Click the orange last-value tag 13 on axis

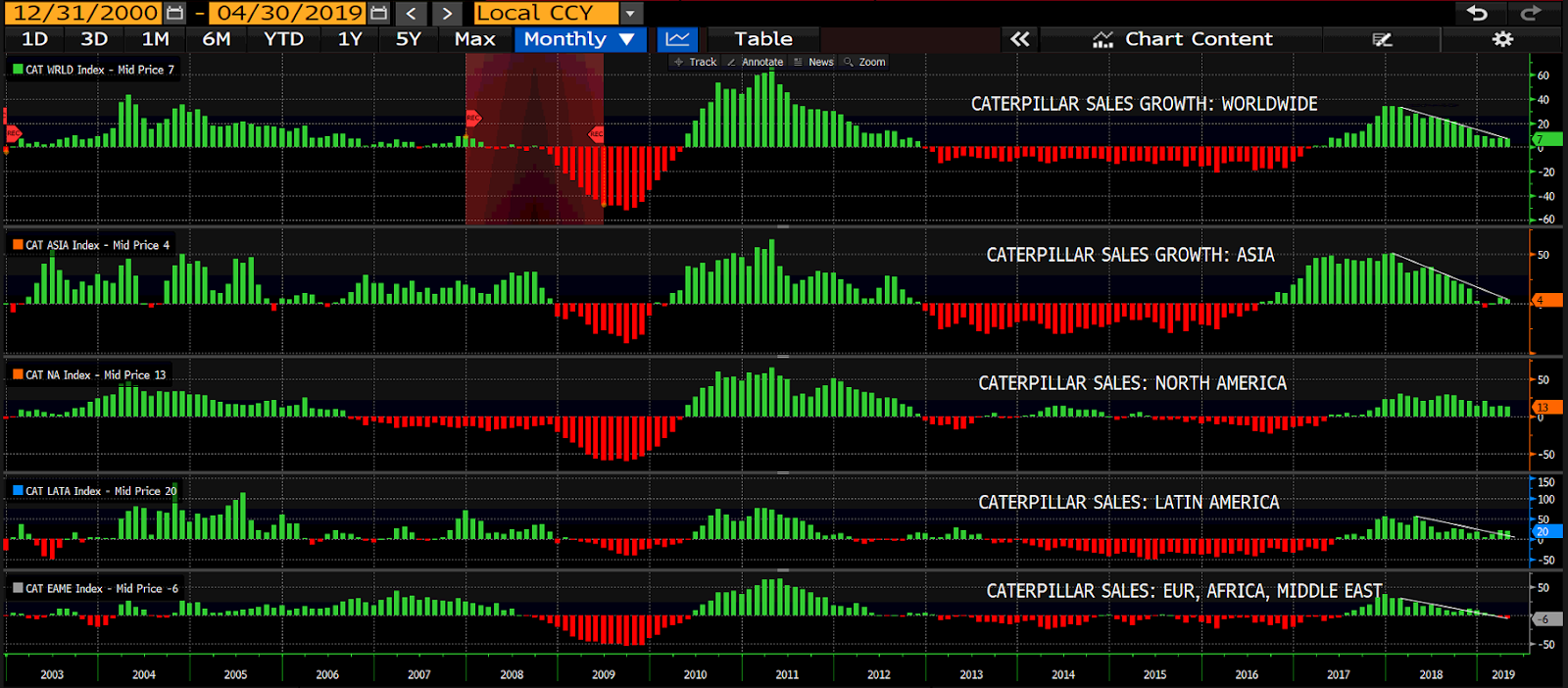pyautogui.click(x=1546, y=407)
